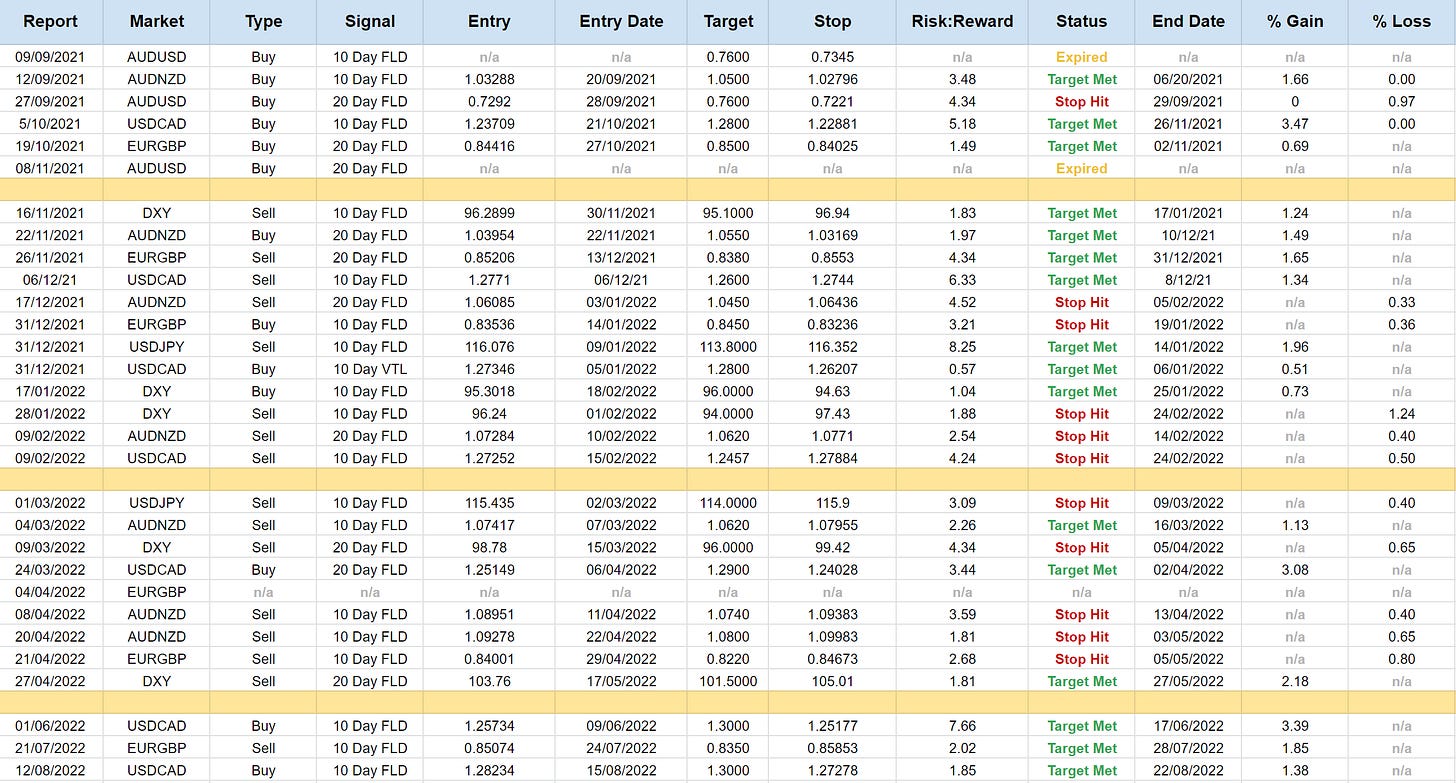
Task: Click the % Gain column header
Action: point(1295,21)
